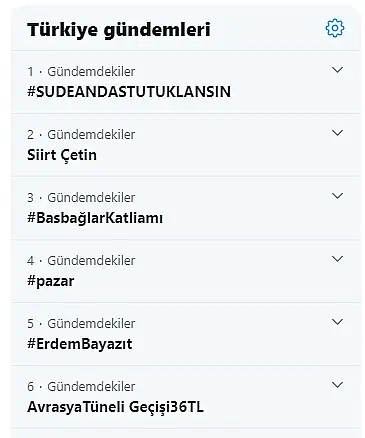Choose the '5 · Gündemdekiler' rank label
Screen dimensions: 365x438
click(81, 324)
